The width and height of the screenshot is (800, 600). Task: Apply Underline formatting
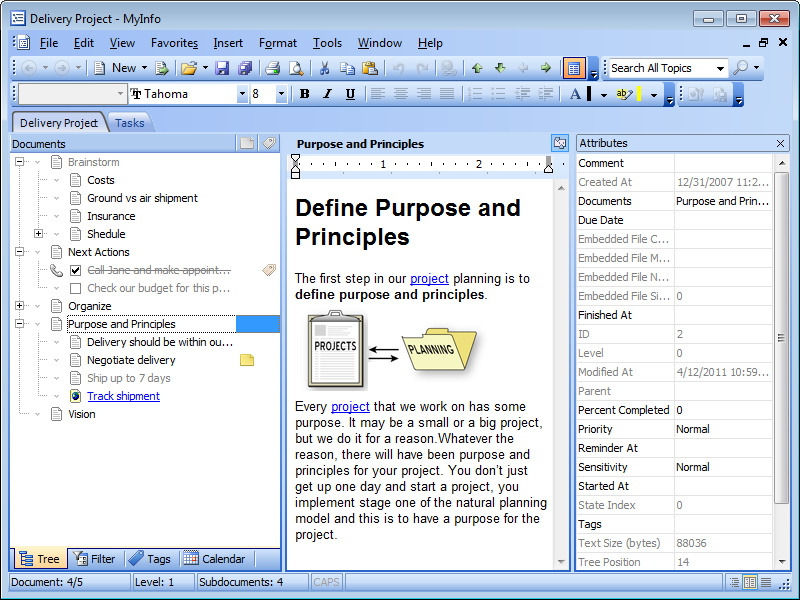point(350,94)
